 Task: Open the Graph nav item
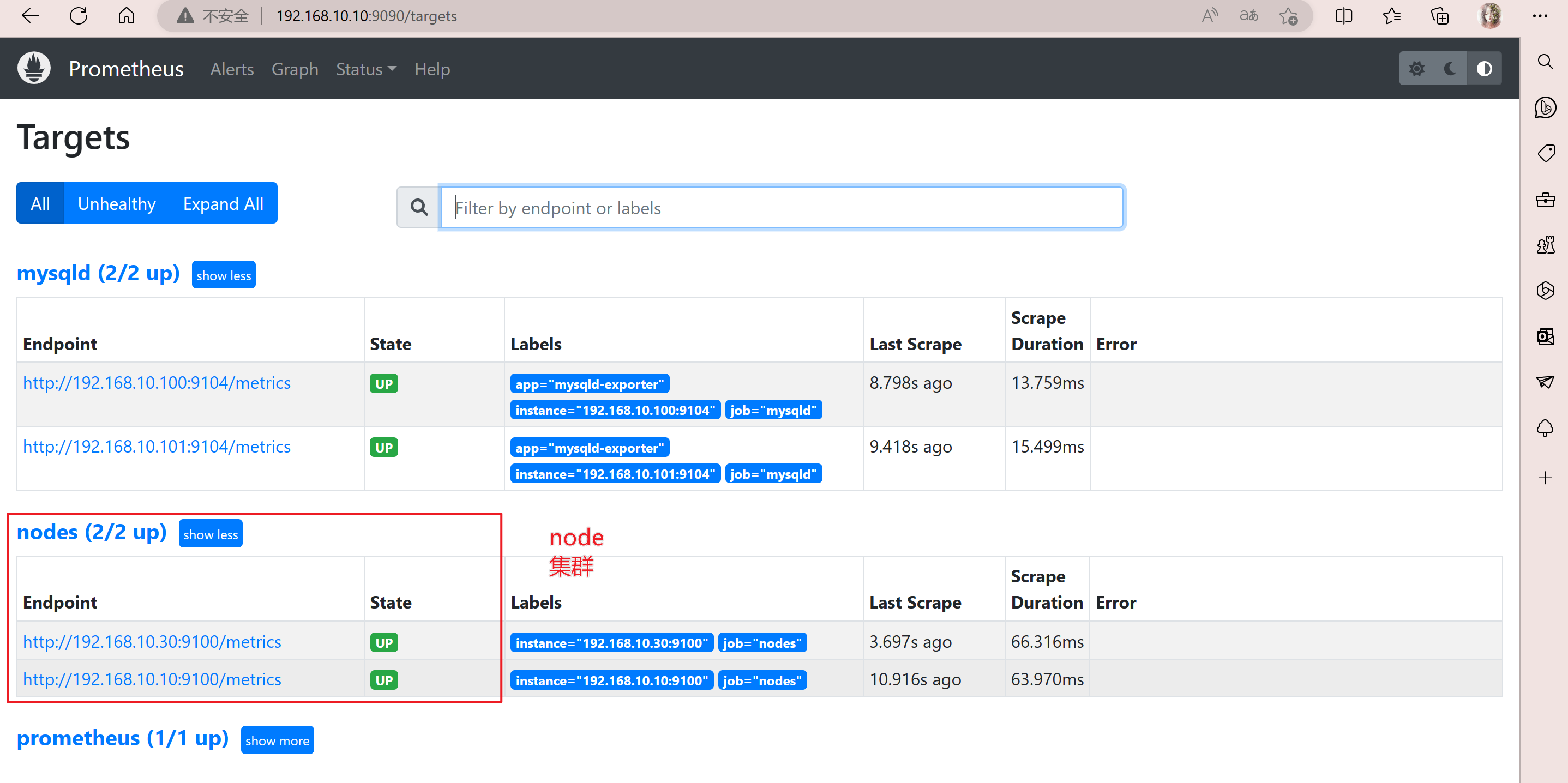pyautogui.click(x=295, y=69)
